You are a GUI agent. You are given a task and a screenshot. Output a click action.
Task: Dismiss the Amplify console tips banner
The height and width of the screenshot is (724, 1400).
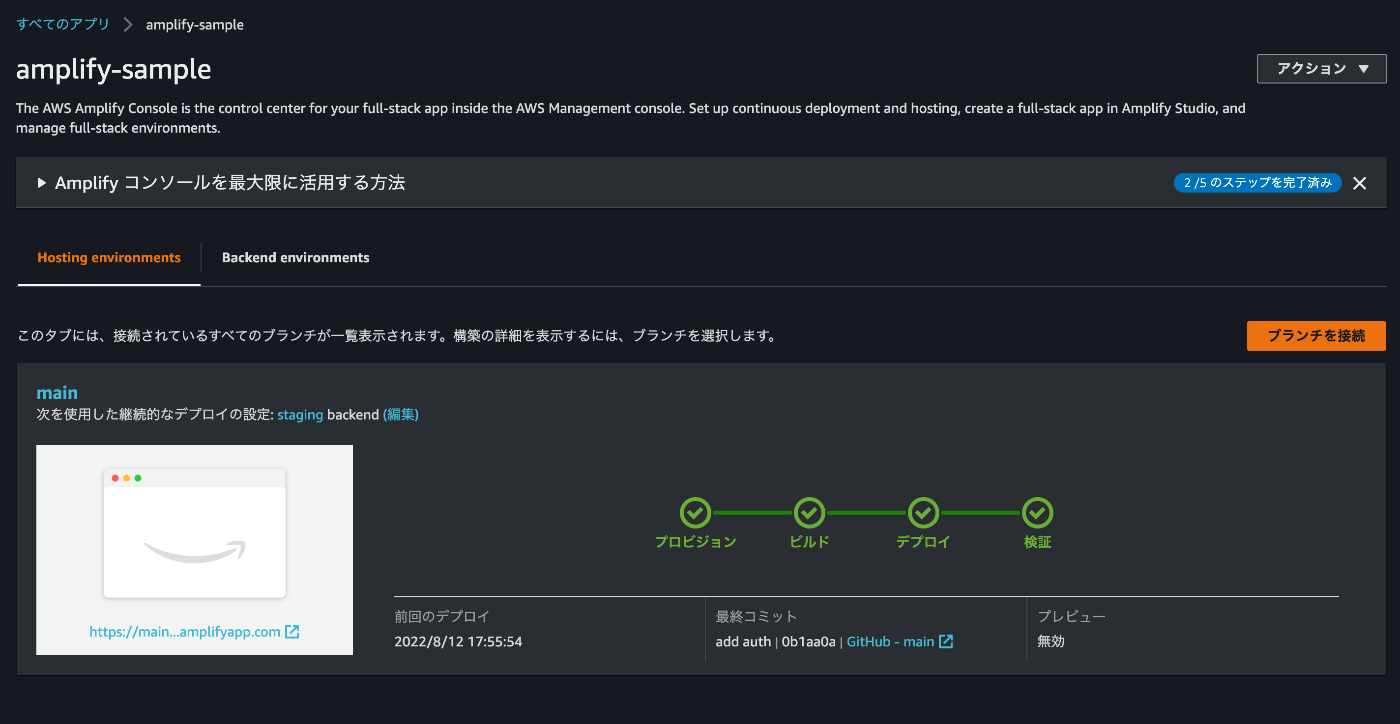(x=1359, y=183)
